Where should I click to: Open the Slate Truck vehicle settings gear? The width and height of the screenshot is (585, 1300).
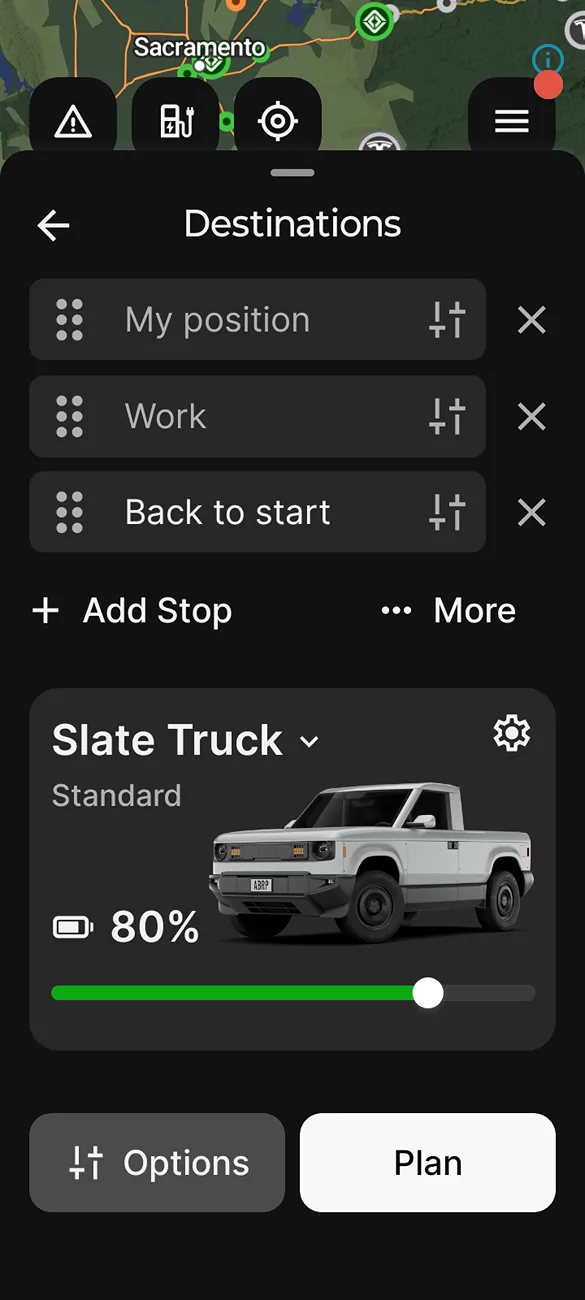pos(512,732)
